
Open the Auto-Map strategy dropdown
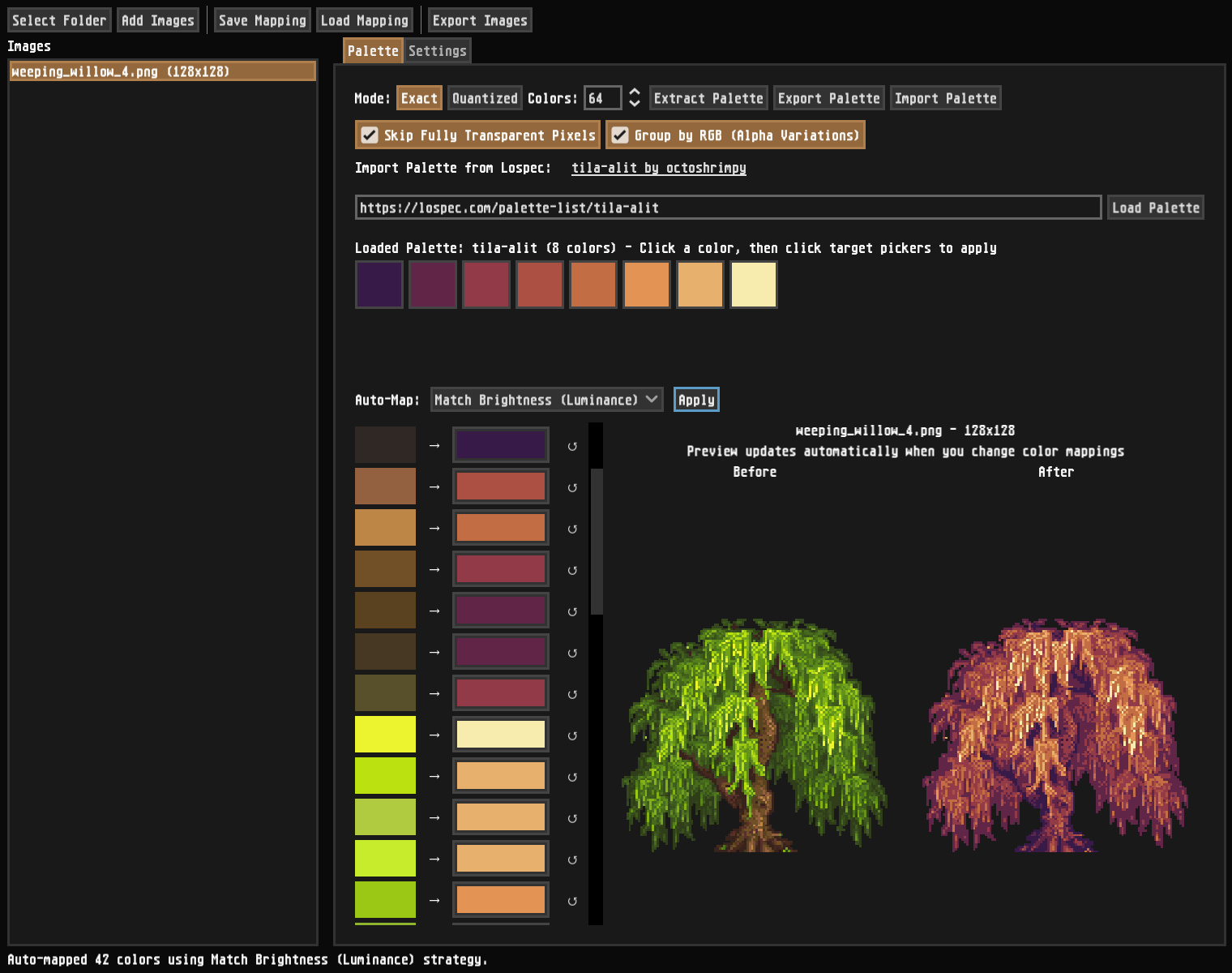point(546,400)
